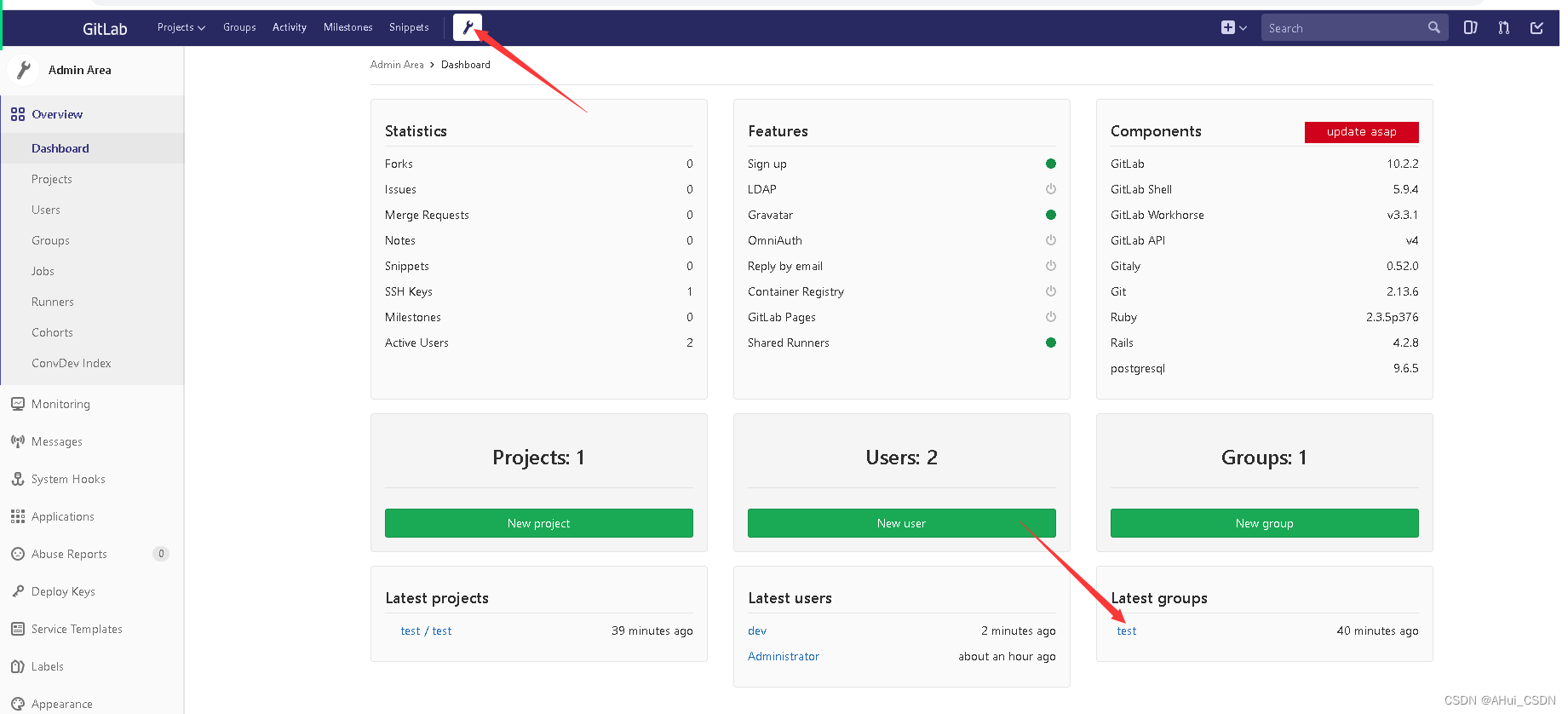The image size is (1568, 714).
Task: Collapse the Overview sidebar section
Action: click(57, 114)
